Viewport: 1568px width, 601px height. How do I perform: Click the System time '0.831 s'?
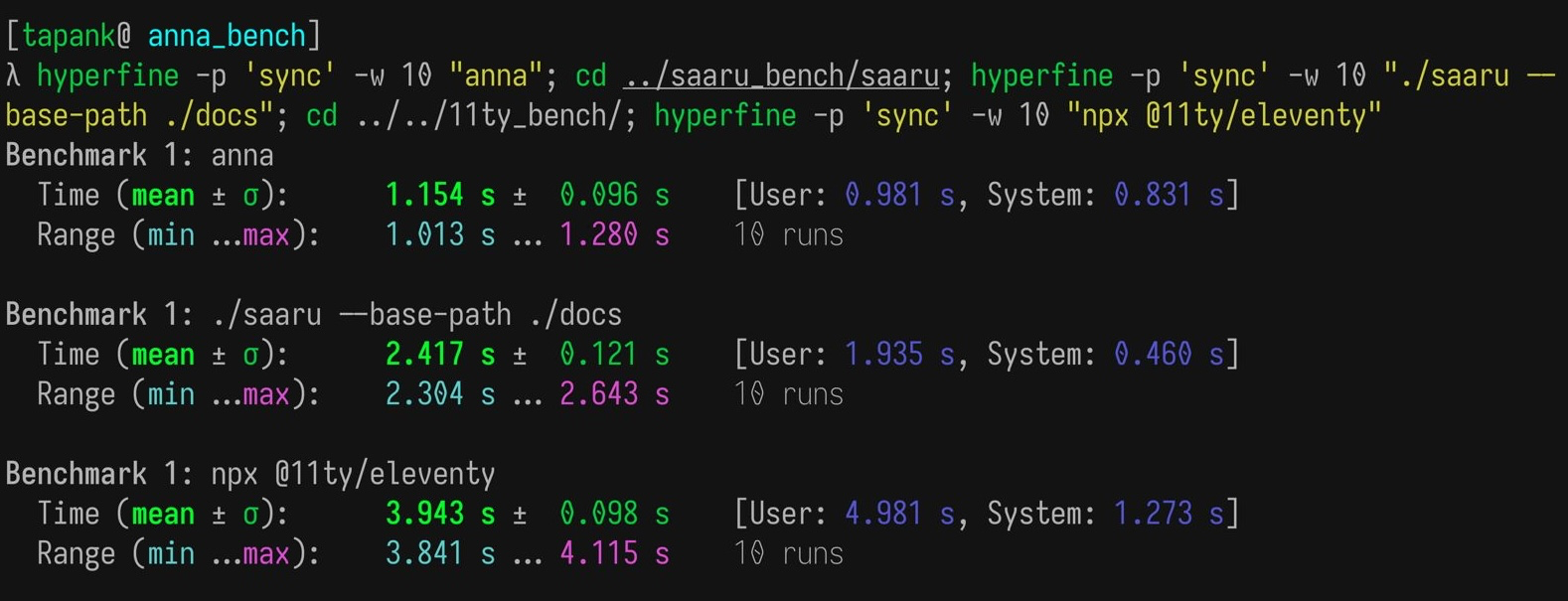[x=1169, y=195]
